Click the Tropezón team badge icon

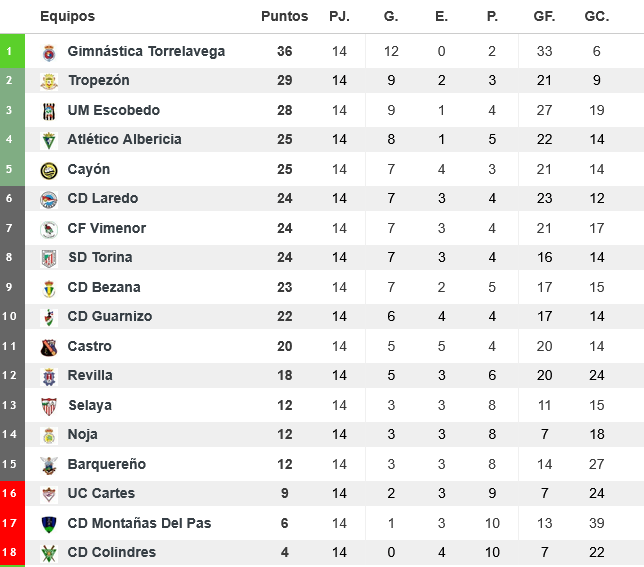pyautogui.click(x=48, y=81)
